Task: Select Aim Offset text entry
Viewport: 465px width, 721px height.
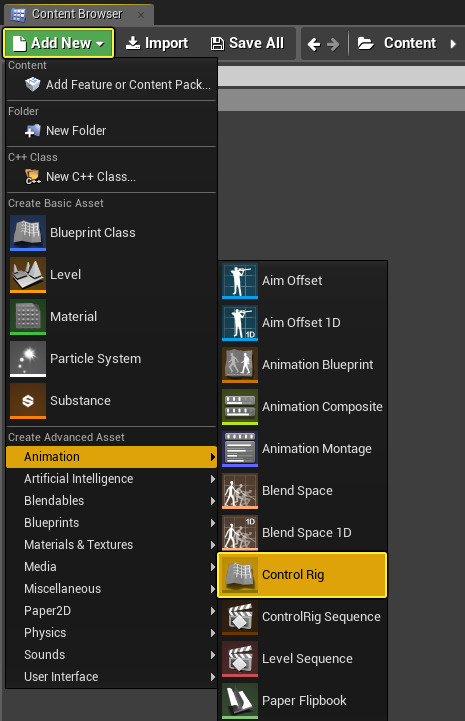Action: tap(292, 280)
